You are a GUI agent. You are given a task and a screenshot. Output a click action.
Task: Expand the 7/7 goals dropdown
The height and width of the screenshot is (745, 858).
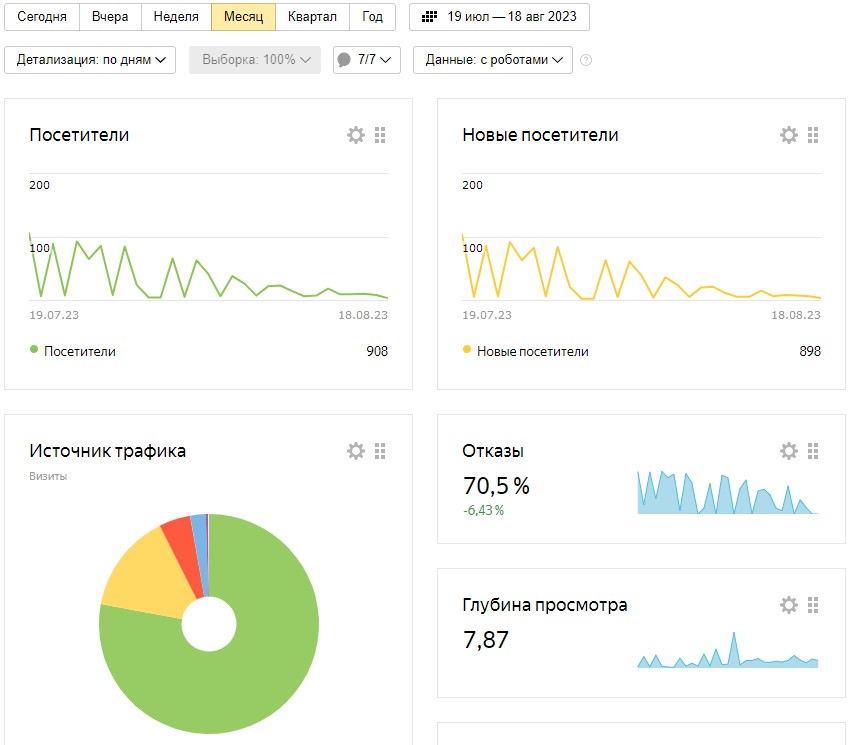(x=367, y=60)
